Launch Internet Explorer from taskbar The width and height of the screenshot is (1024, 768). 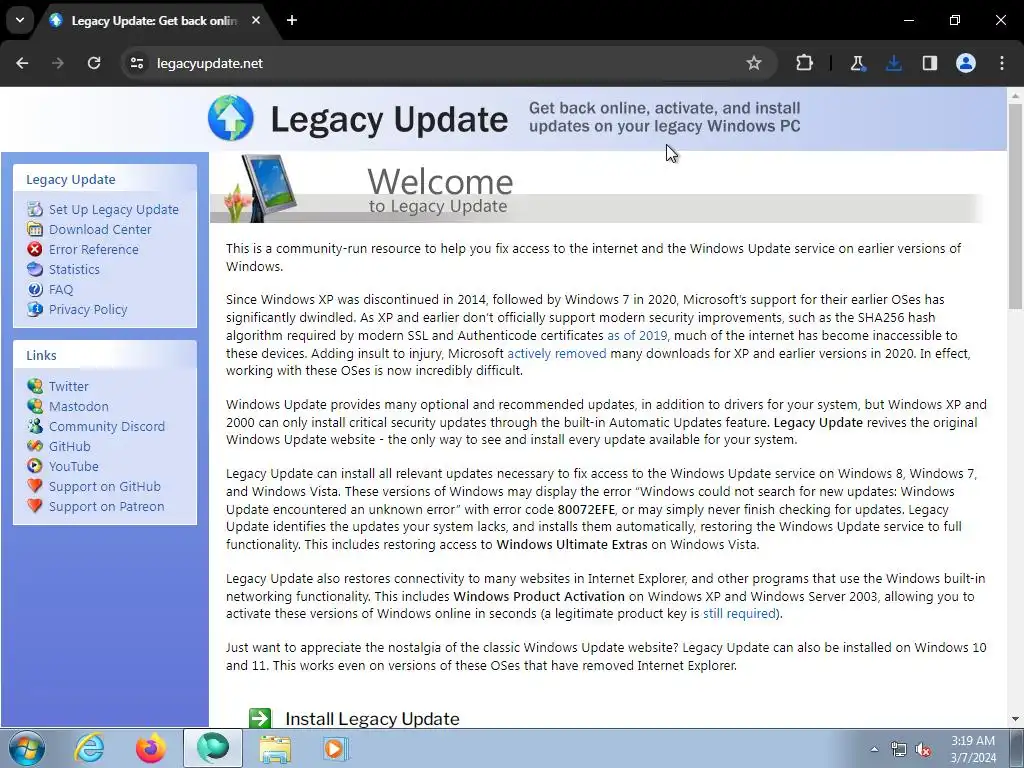[89, 748]
